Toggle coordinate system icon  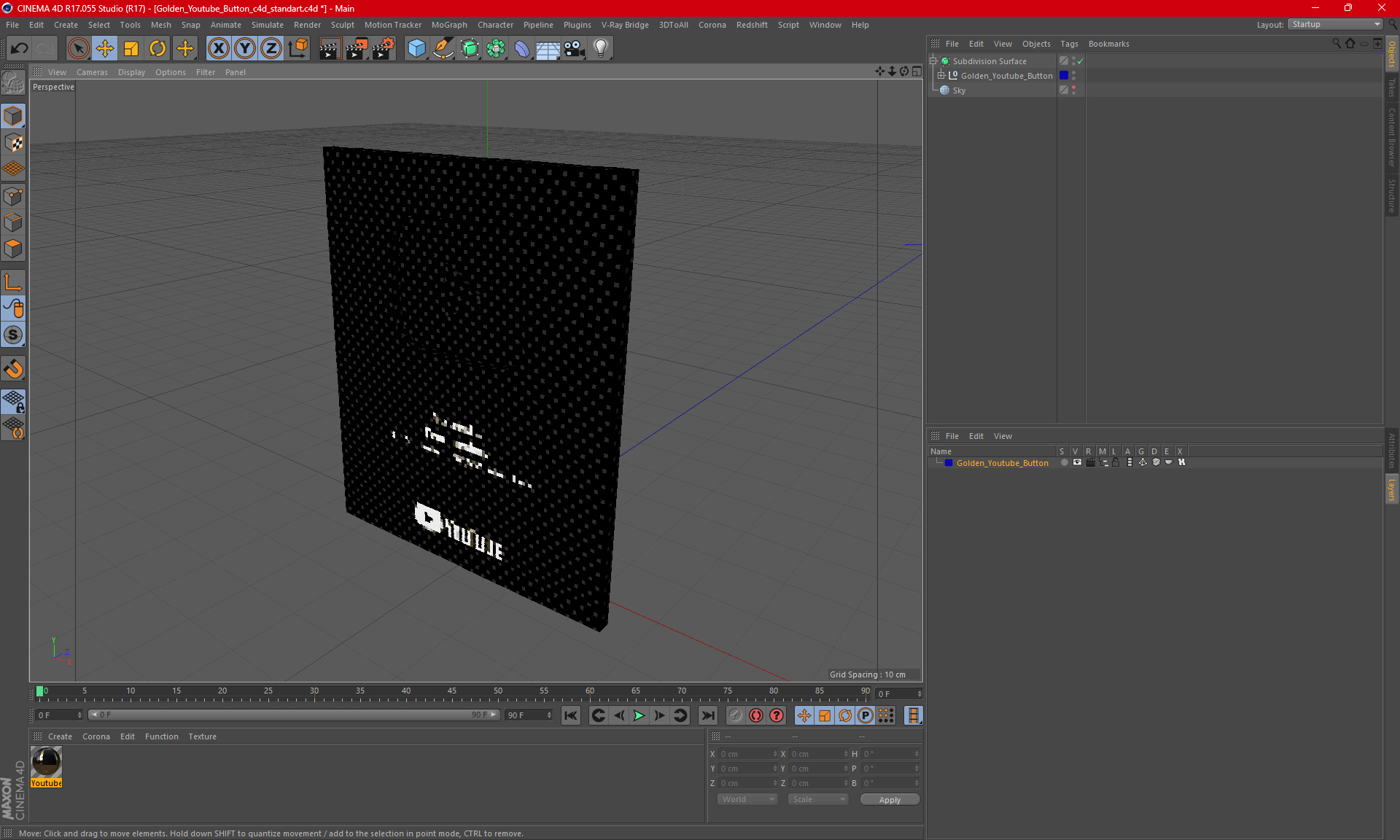(297, 49)
